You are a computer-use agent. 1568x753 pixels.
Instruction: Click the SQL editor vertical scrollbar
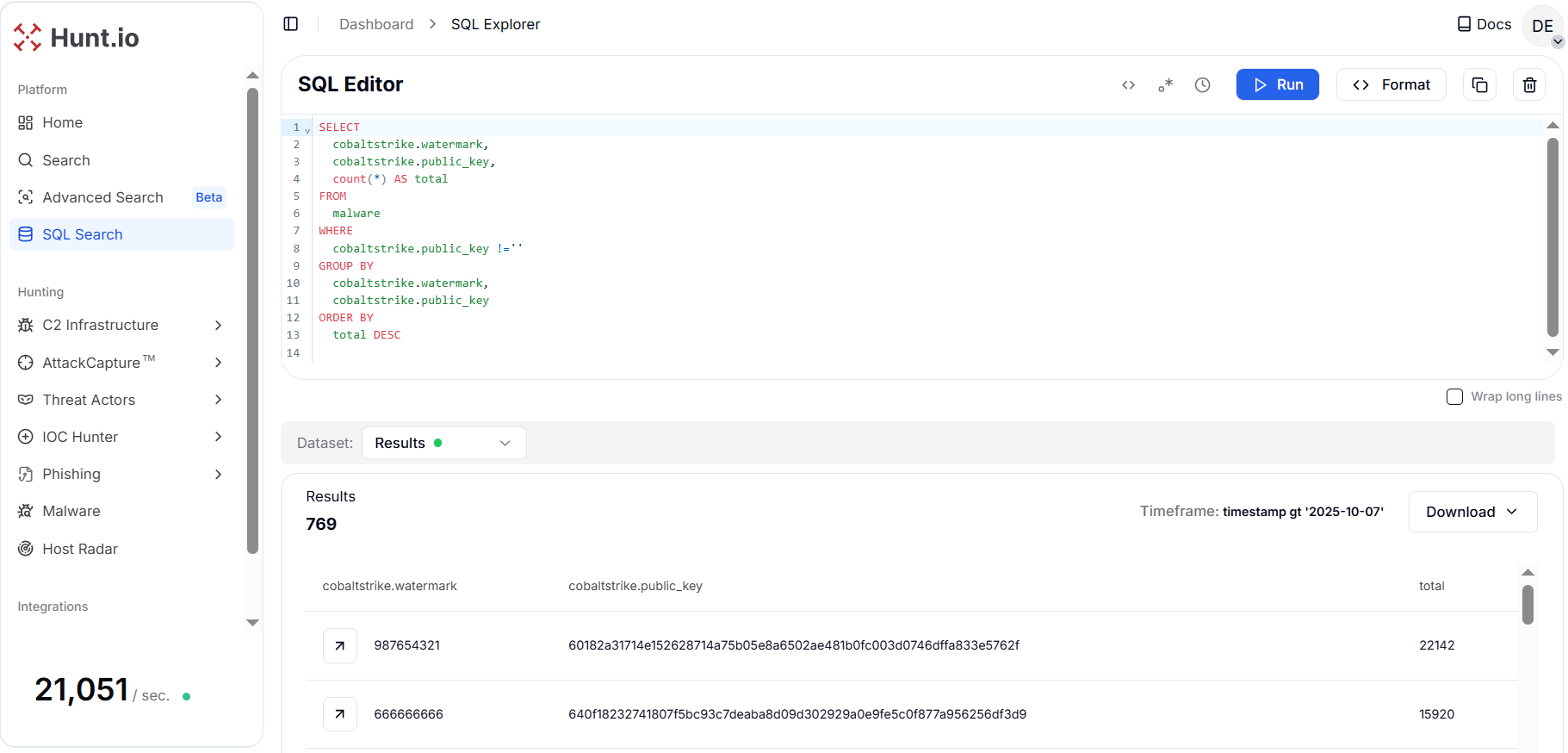pos(1553,237)
